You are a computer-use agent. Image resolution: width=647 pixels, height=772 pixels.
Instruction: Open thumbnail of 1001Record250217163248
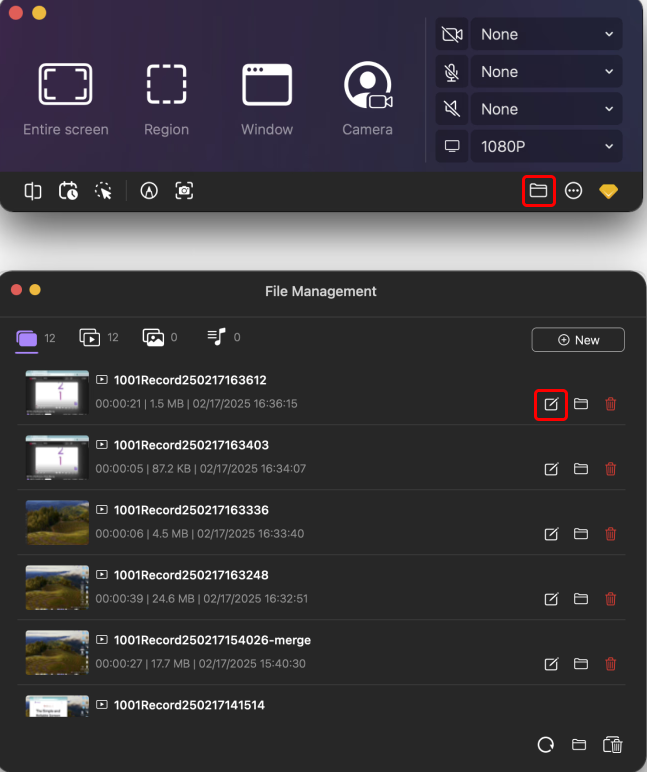(x=57, y=587)
